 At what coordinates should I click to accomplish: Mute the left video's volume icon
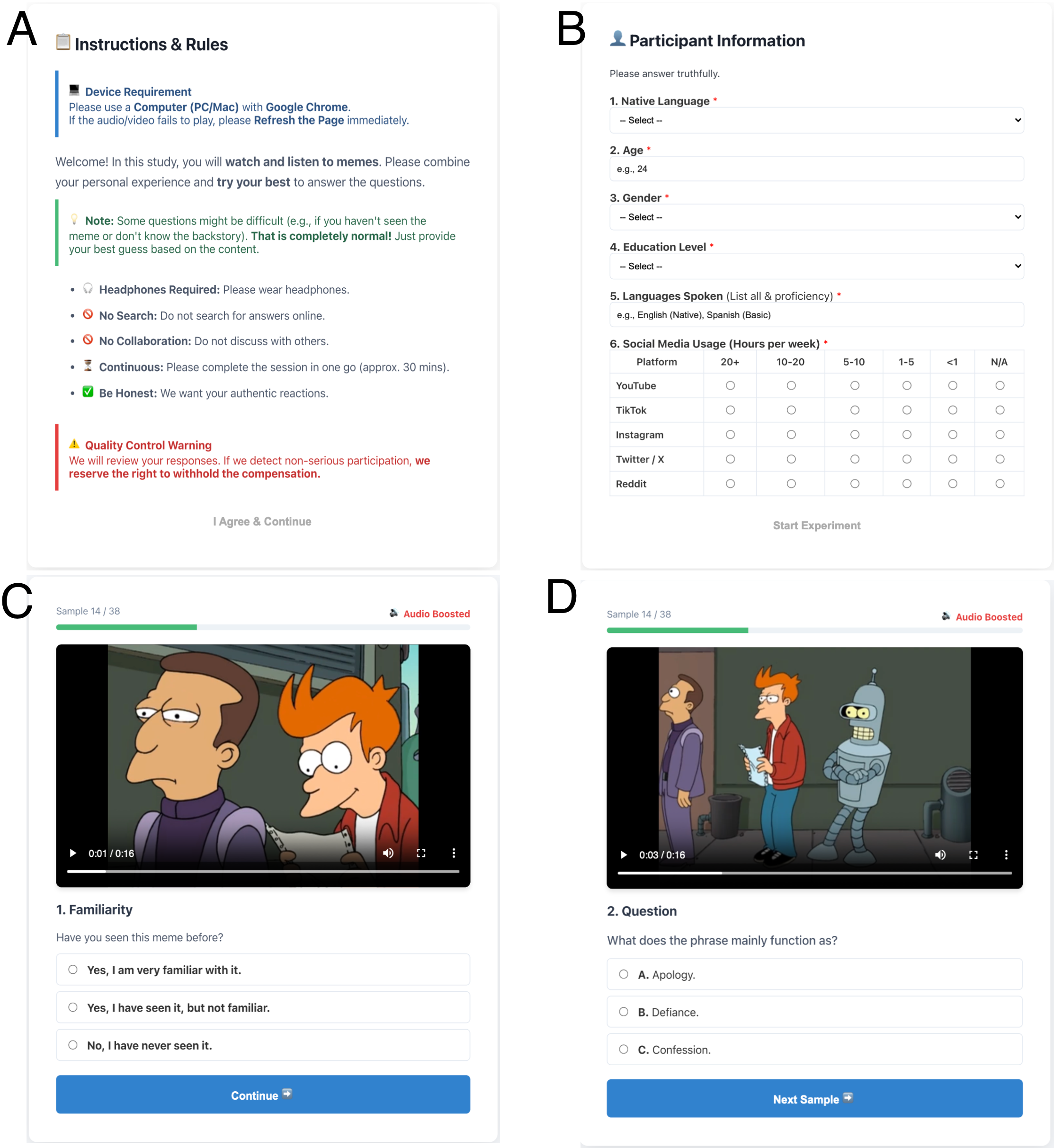point(388,853)
